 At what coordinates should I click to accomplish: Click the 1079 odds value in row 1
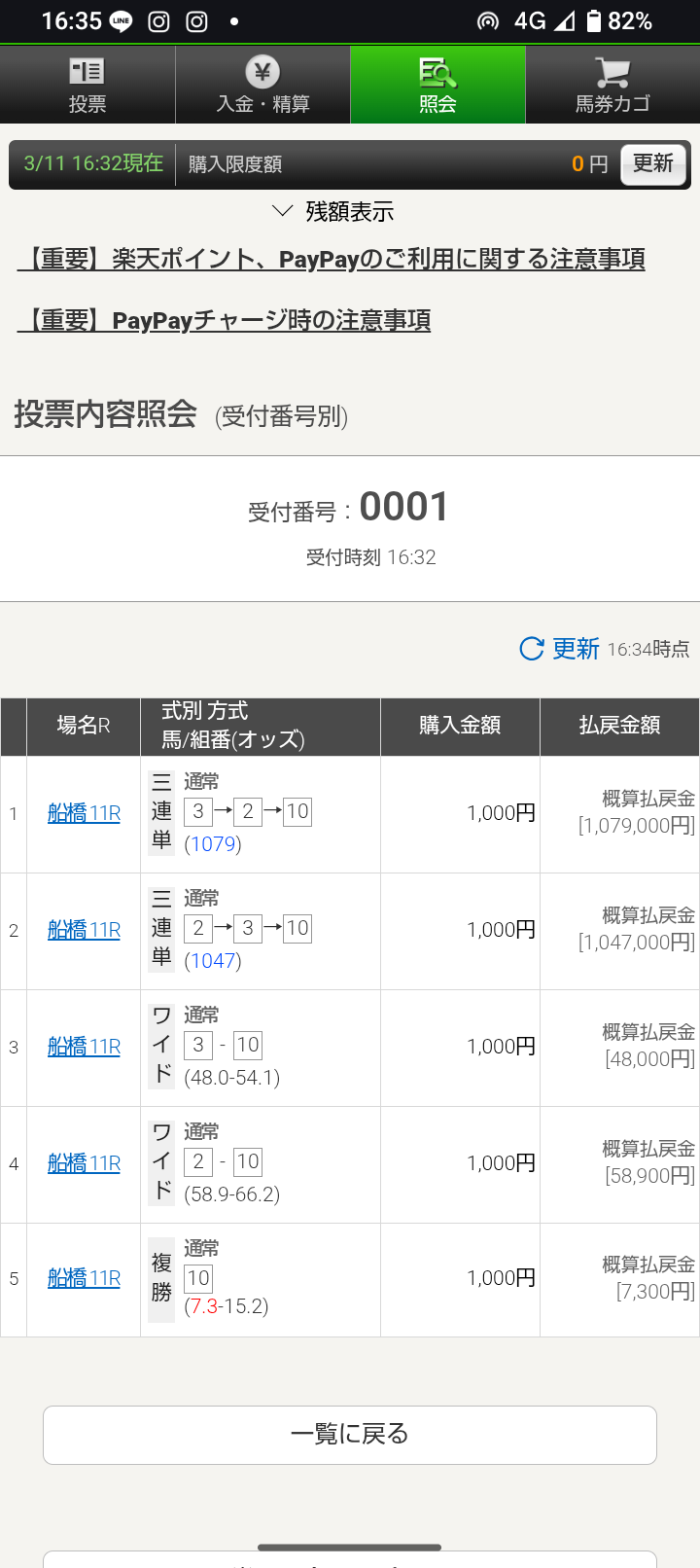click(213, 844)
